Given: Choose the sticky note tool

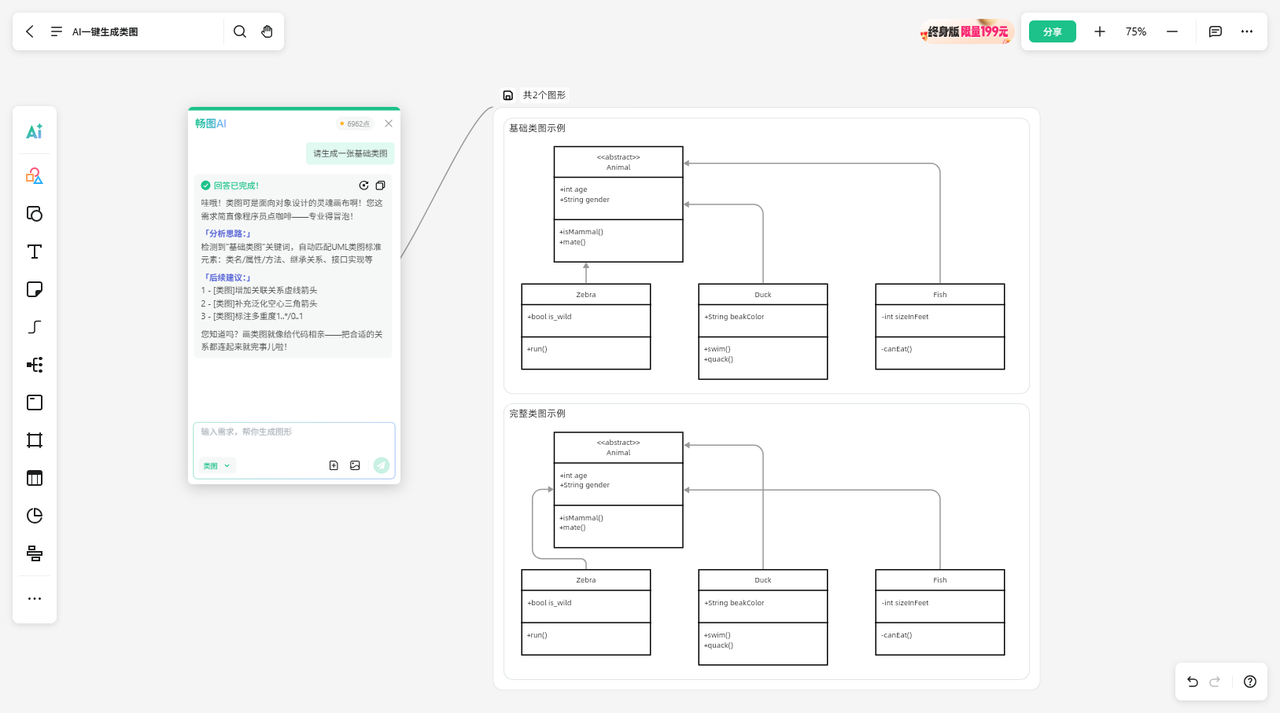Looking at the screenshot, I should [34, 289].
